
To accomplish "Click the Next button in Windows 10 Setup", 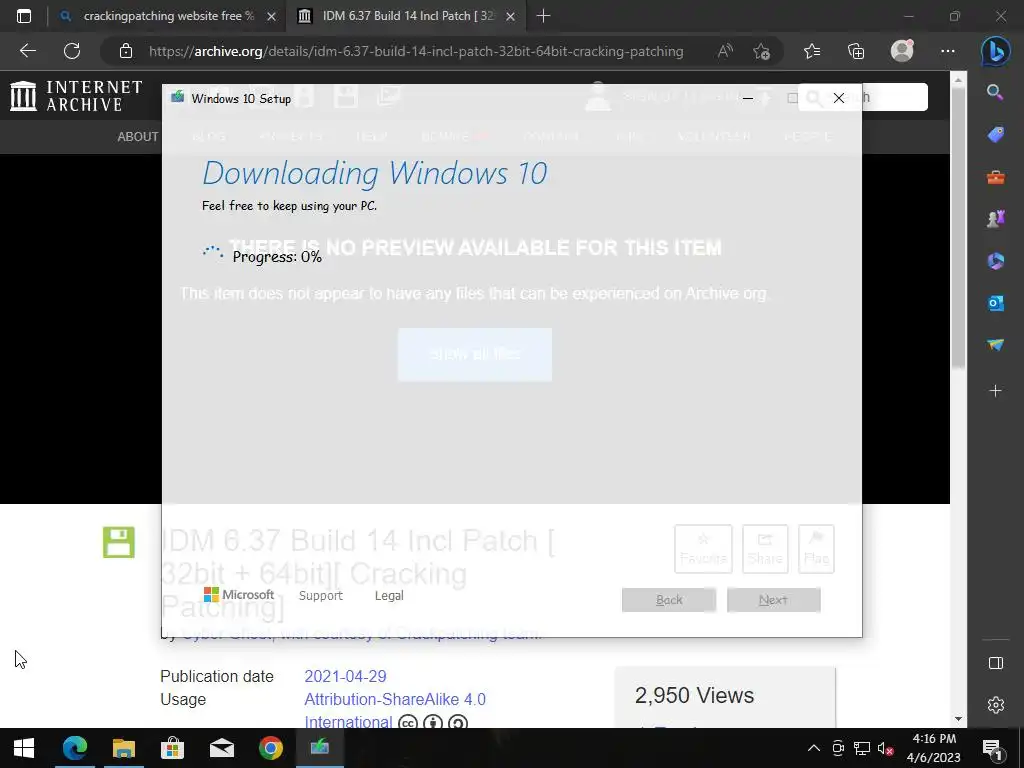I will [x=773, y=600].
